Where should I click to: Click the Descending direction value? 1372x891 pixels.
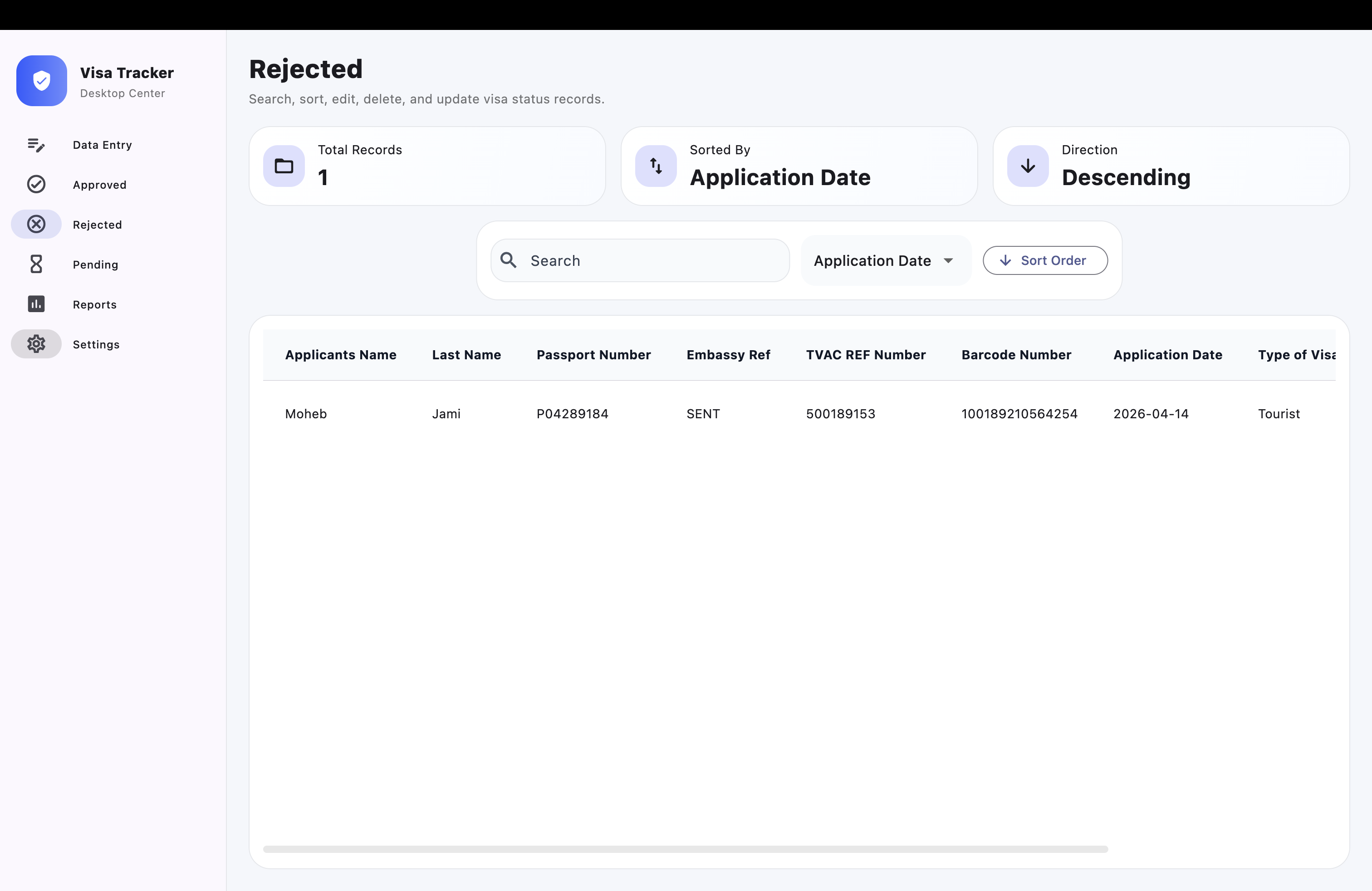click(1126, 177)
